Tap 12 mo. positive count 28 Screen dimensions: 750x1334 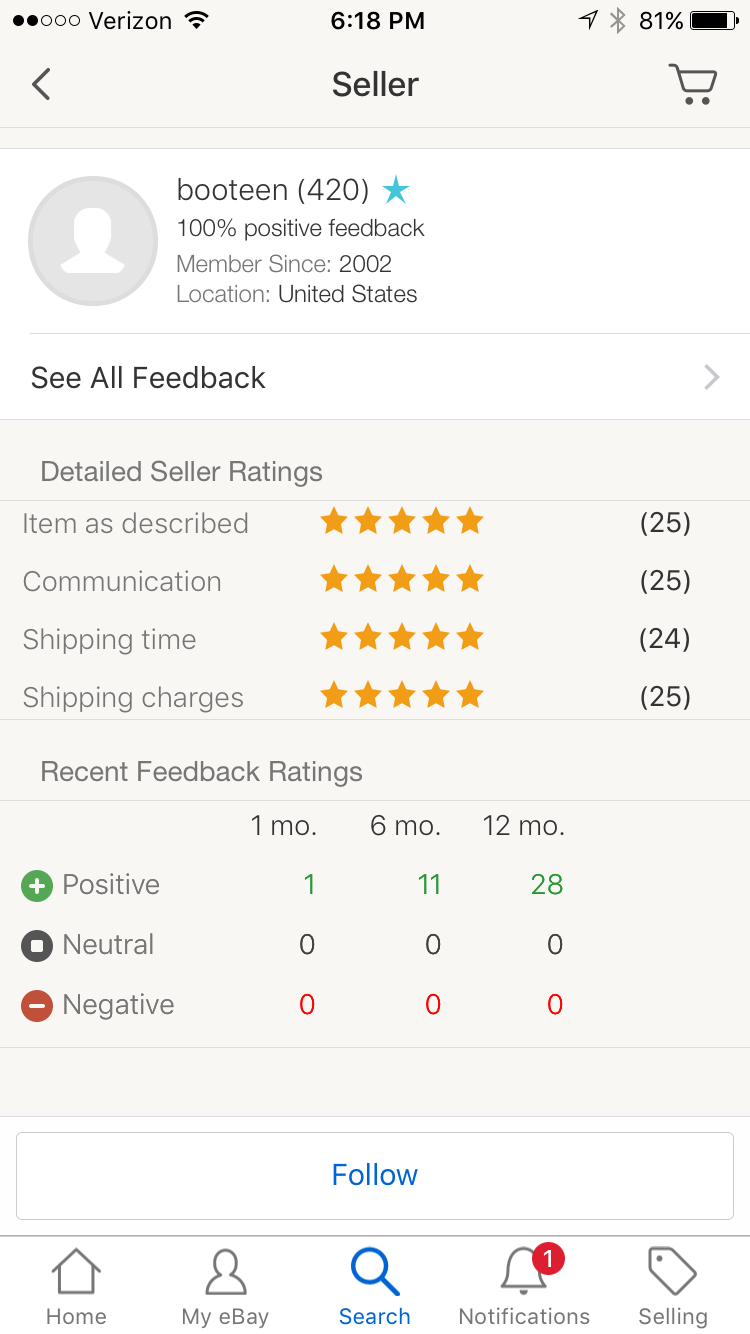(547, 885)
